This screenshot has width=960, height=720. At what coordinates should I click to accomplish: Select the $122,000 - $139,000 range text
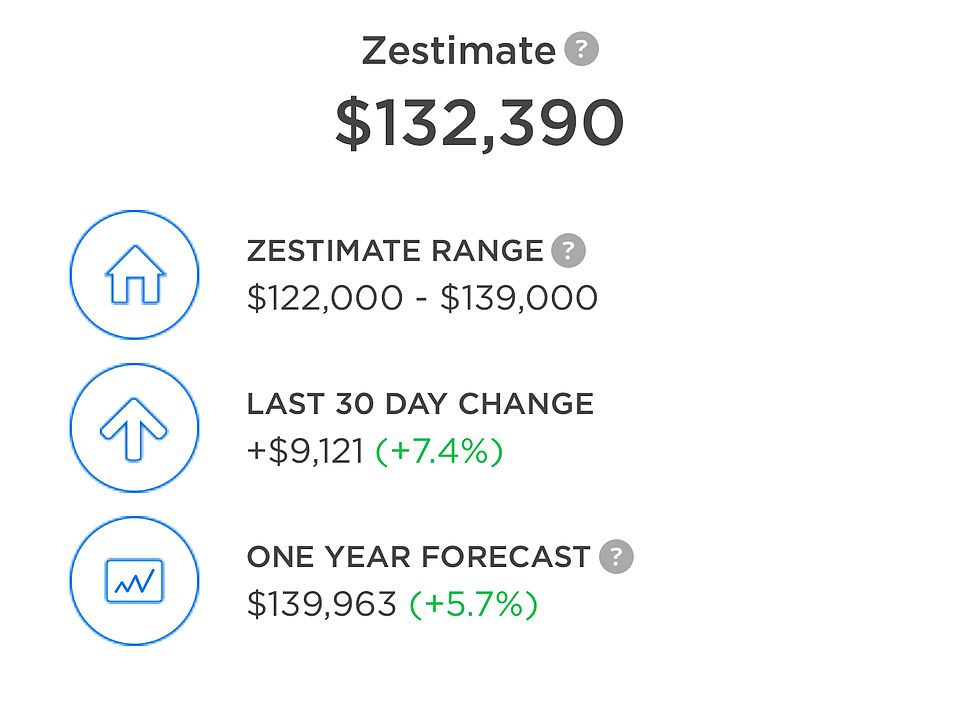pyautogui.click(x=422, y=299)
